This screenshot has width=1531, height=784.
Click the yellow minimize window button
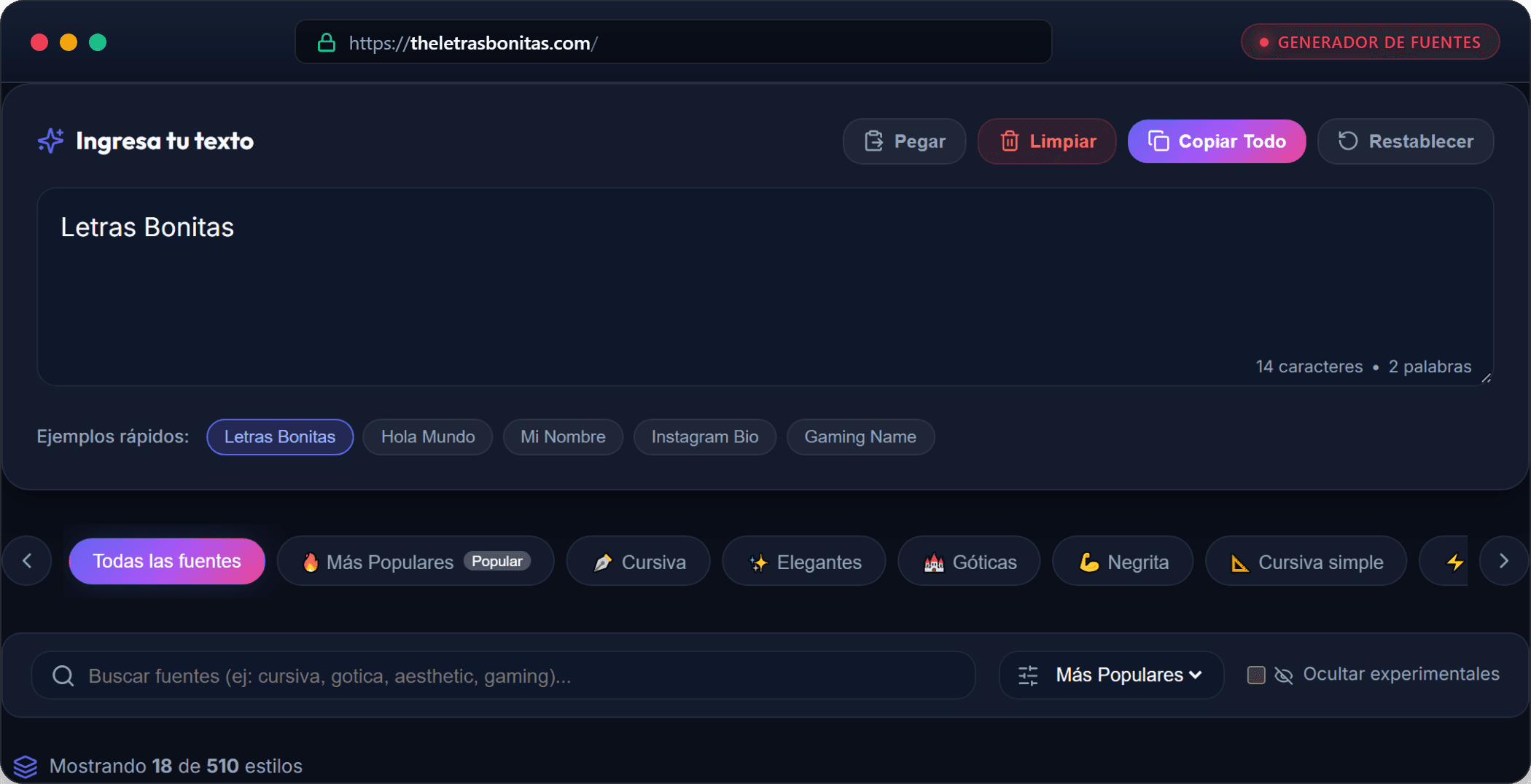pos(69,42)
